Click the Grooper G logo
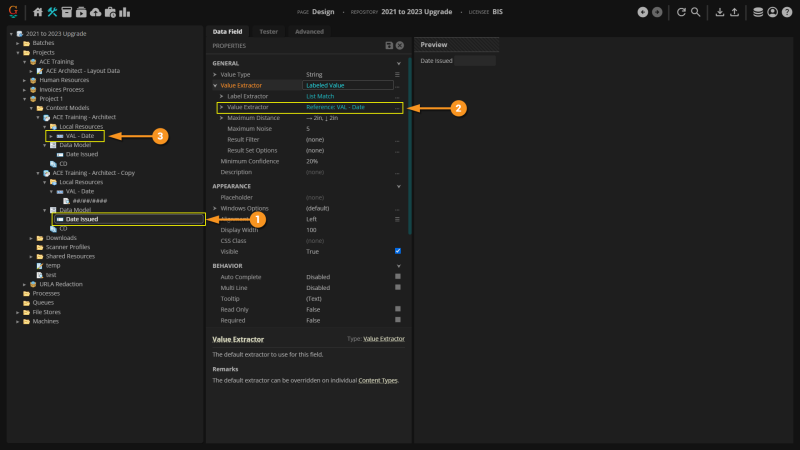The height and width of the screenshot is (450, 800). point(13,11)
